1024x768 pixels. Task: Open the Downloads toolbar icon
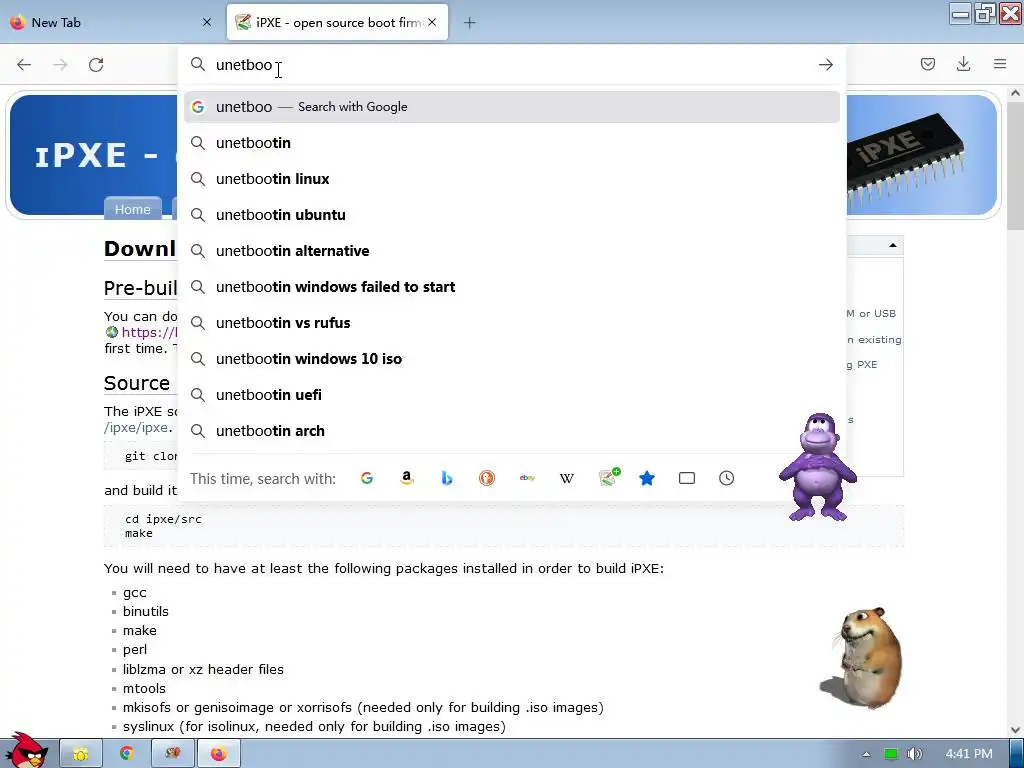963,64
